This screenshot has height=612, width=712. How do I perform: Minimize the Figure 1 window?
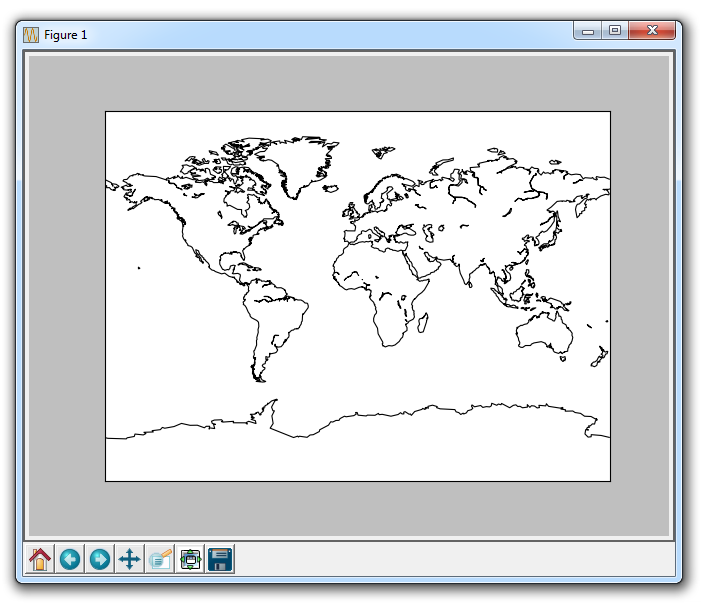(588, 32)
